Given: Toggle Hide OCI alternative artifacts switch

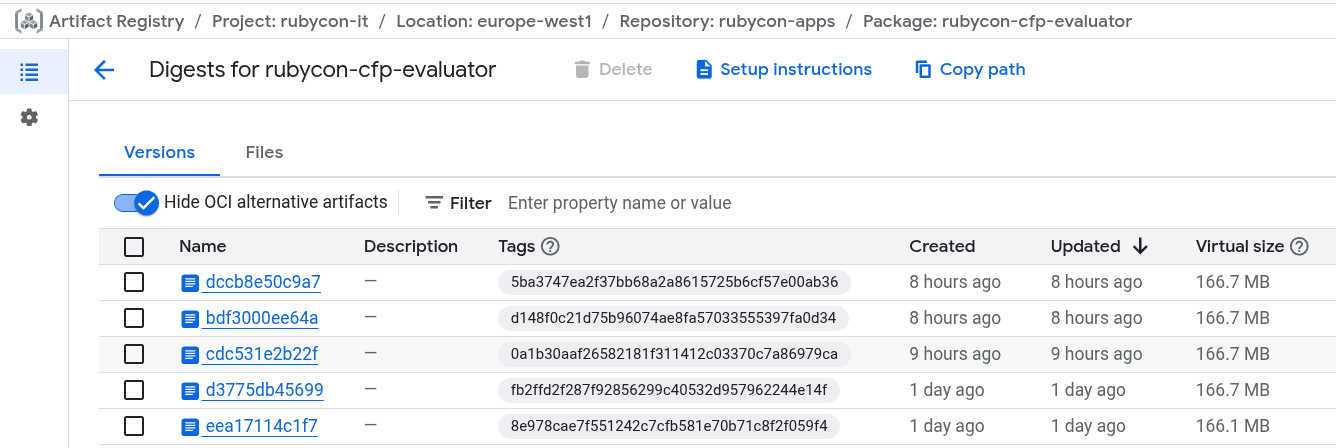Looking at the screenshot, I should (137, 203).
